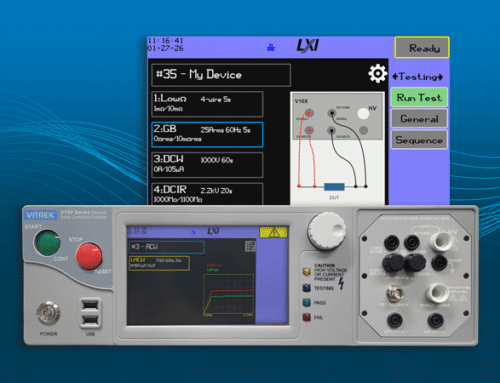Click the green START button
The image size is (500, 383).
coord(47,243)
